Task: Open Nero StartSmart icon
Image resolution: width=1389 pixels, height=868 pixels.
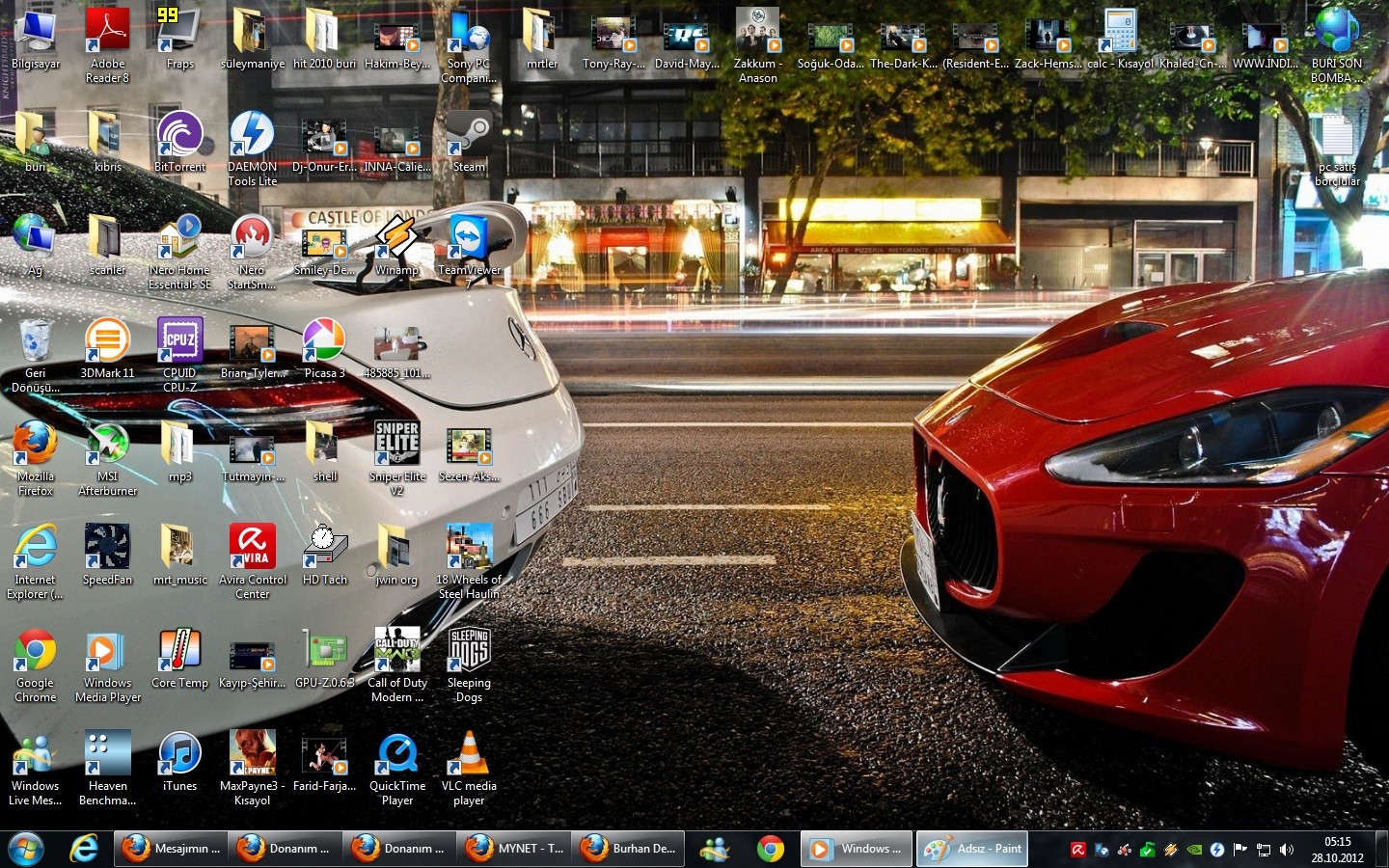Action: pos(252,252)
